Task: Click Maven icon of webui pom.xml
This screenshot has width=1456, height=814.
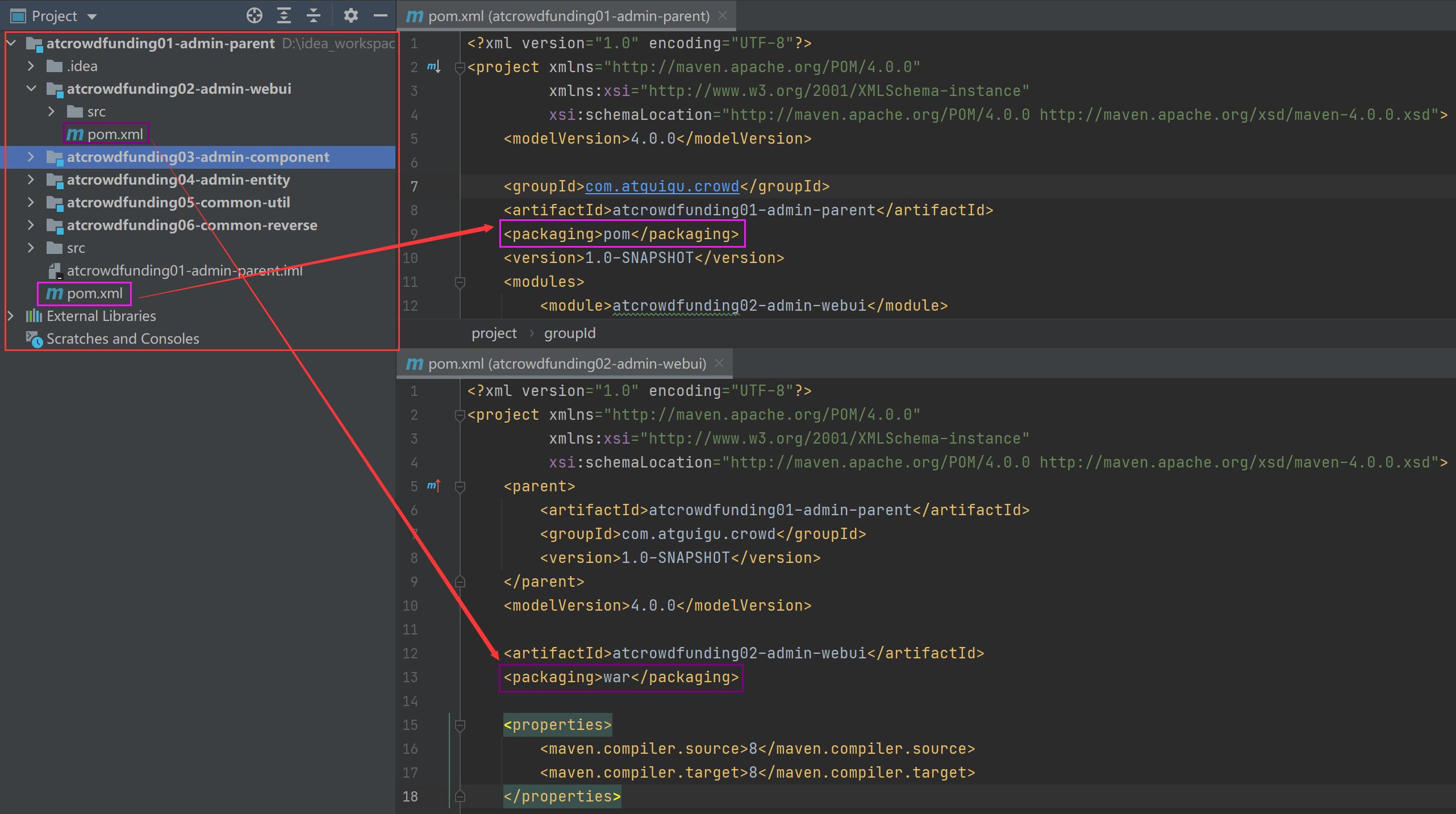Action: pyautogui.click(x=75, y=135)
